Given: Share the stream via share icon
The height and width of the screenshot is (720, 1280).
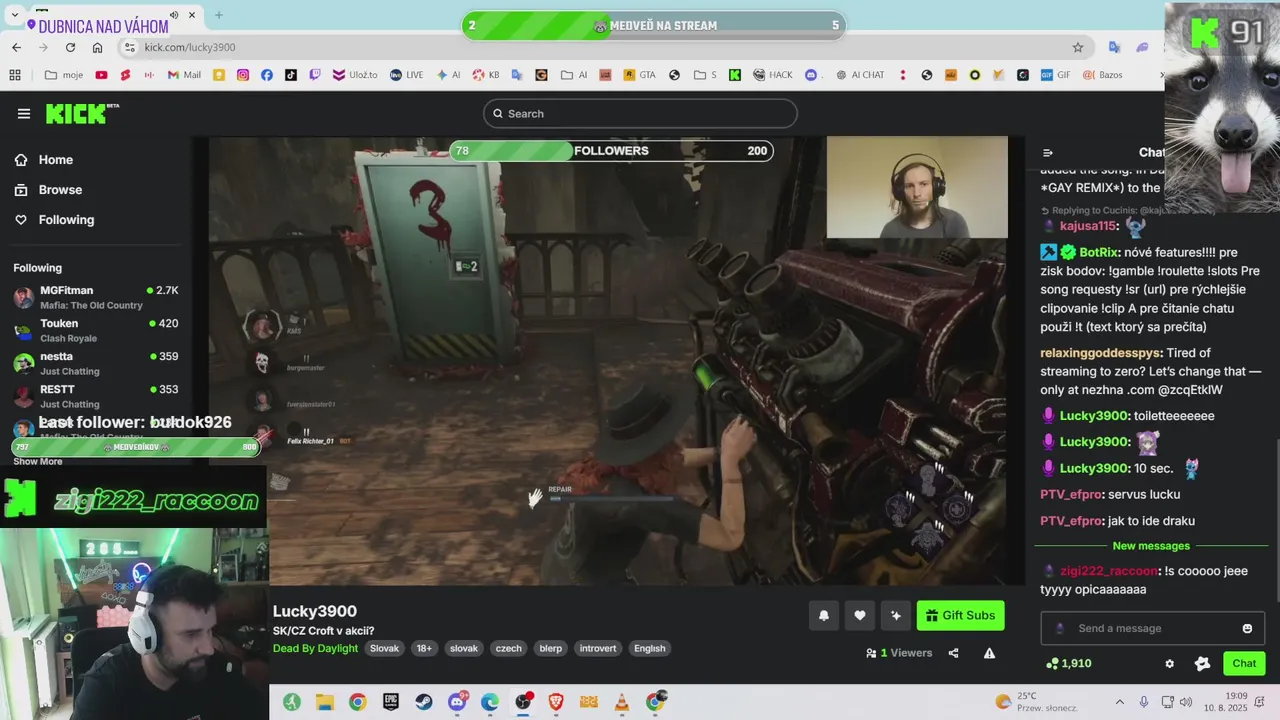Looking at the screenshot, I should pyautogui.click(x=953, y=653).
